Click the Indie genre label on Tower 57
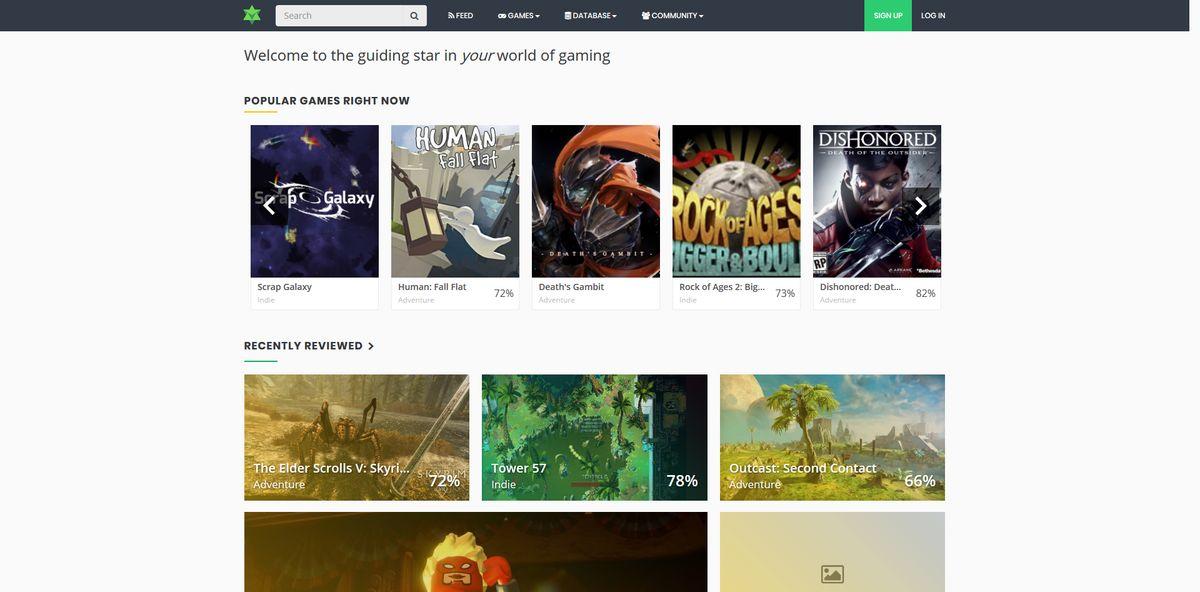 [504, 485]
